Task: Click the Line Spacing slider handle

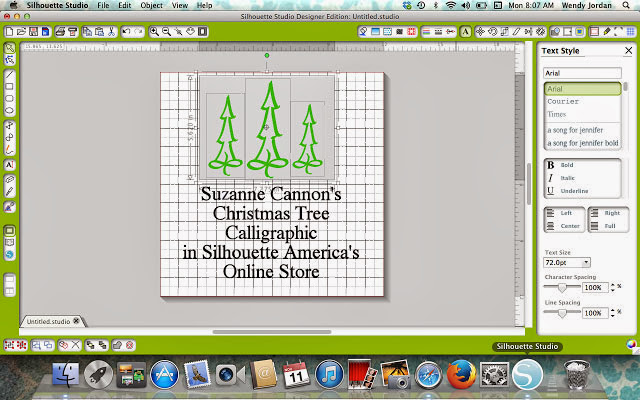Action: [x=562, y=313]
